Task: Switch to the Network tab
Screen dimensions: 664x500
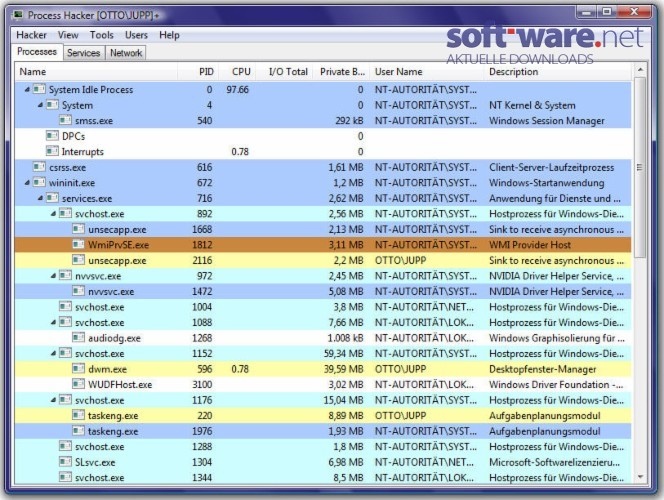Action: (x=126, y=53)
